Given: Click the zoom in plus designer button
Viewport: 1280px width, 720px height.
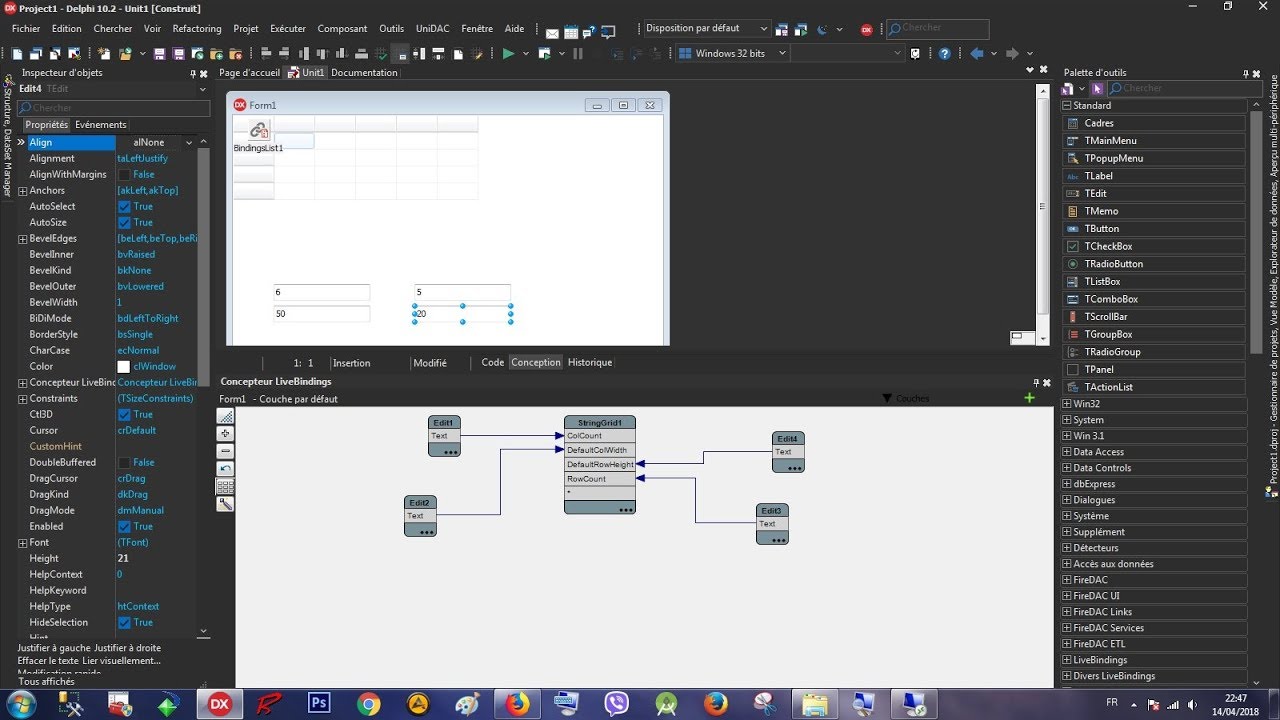Looking at the screenshot, I should pyautogui.click(x=226, y=434).
